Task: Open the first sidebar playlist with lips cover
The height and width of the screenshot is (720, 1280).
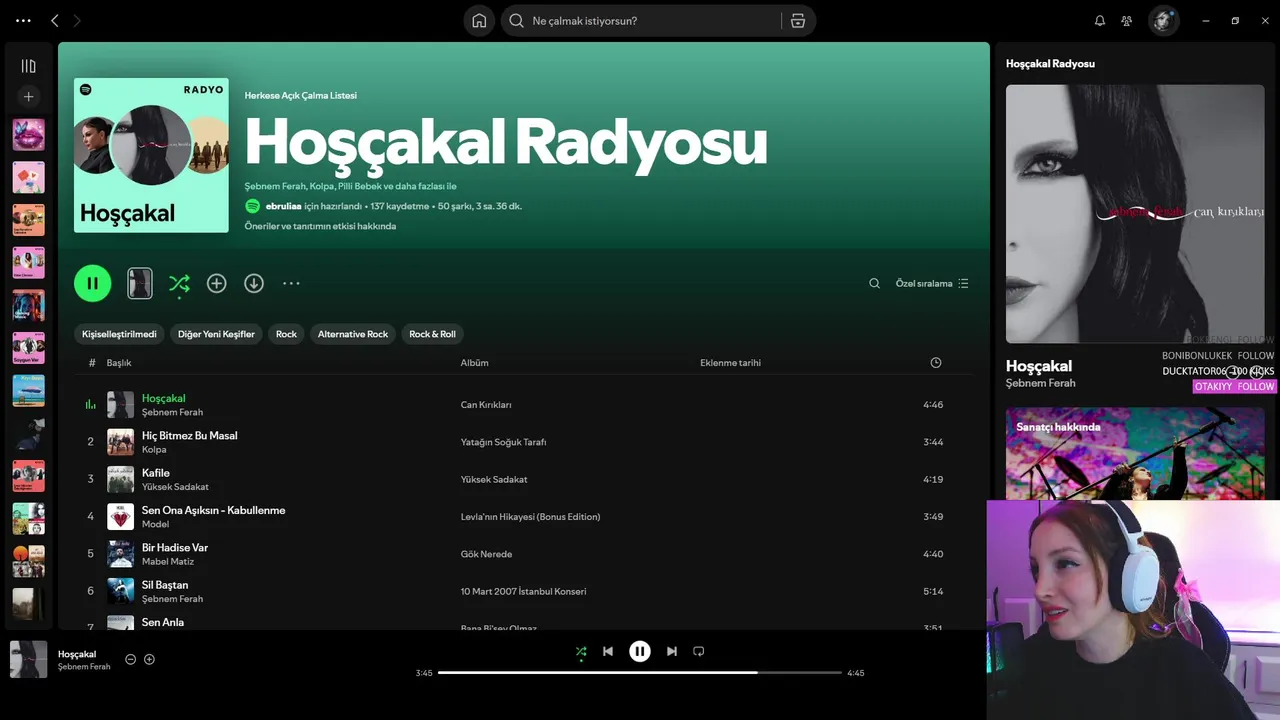Action: pos(29,135)
